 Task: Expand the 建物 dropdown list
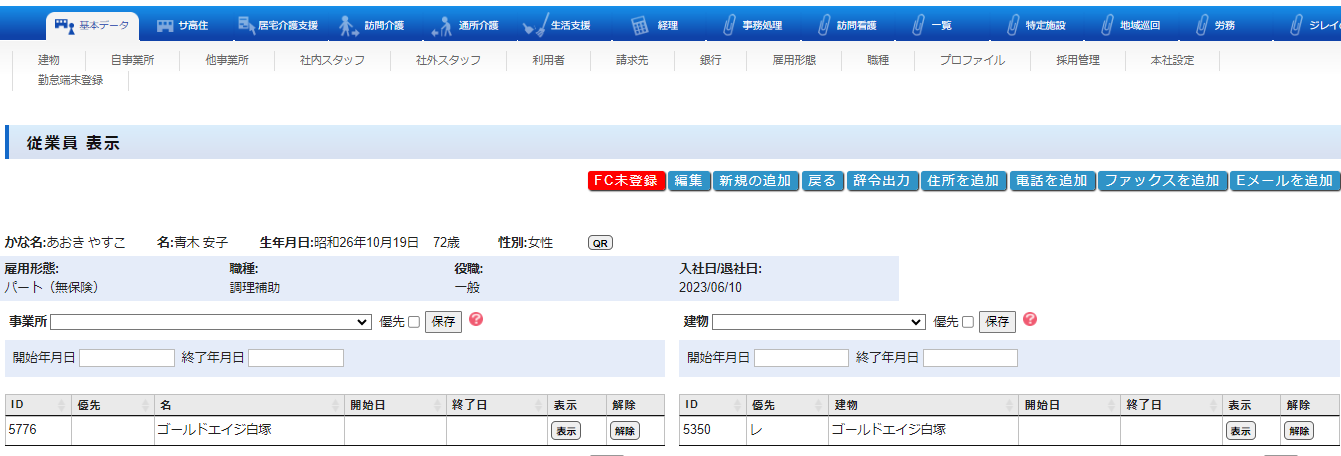click(x=818, y=322)
